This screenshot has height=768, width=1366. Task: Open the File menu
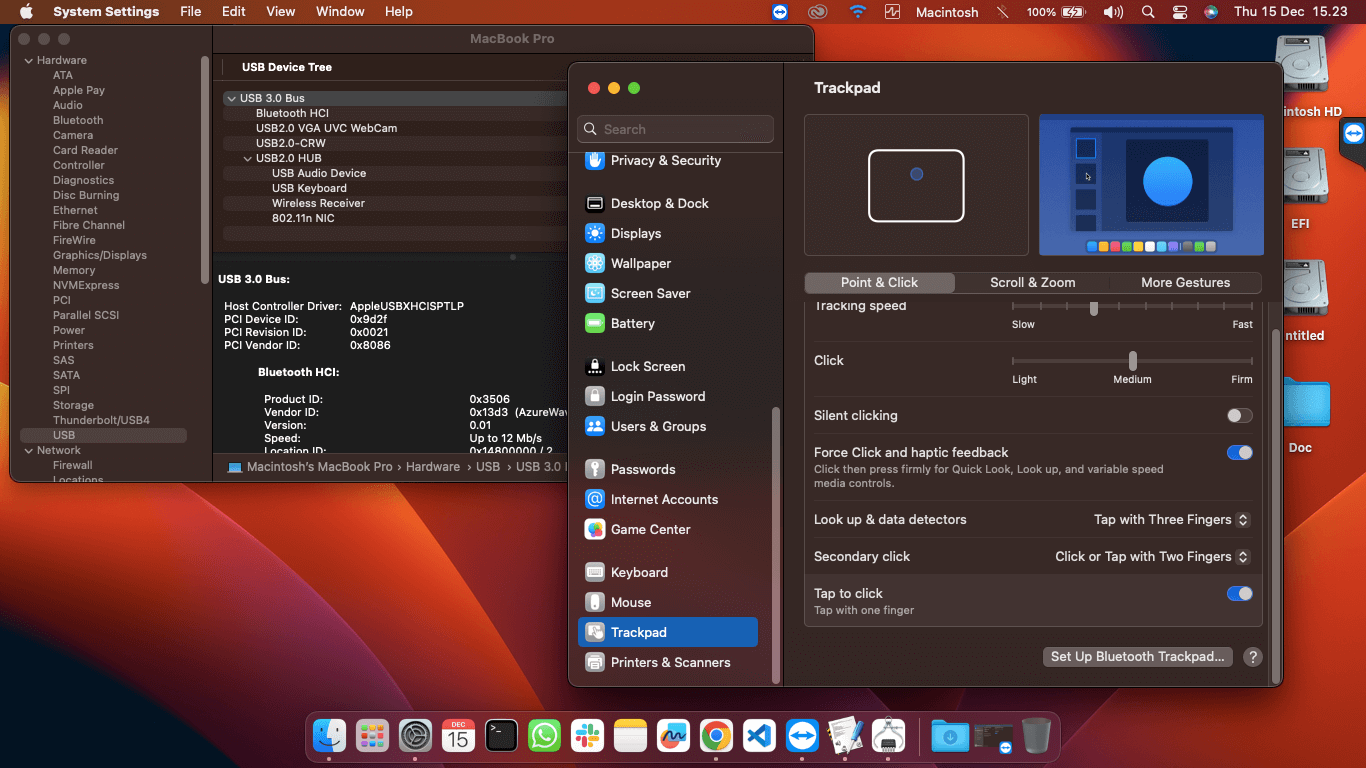(x=190, y=12)
